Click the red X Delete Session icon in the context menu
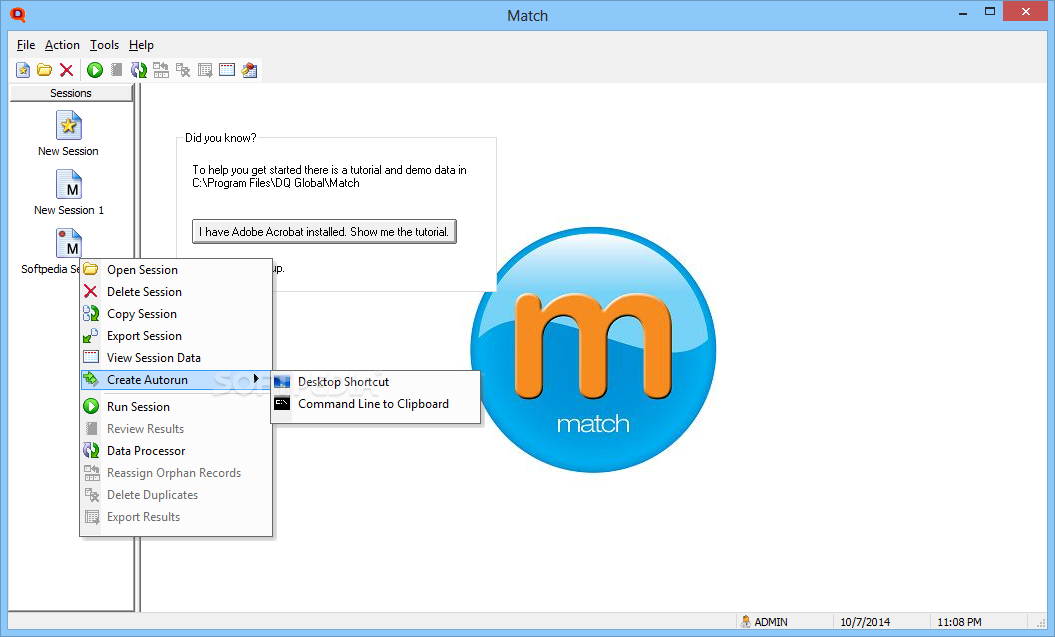Image resolution: width=1055 pixels, height=637 pixels. click(x=91, y=291)
